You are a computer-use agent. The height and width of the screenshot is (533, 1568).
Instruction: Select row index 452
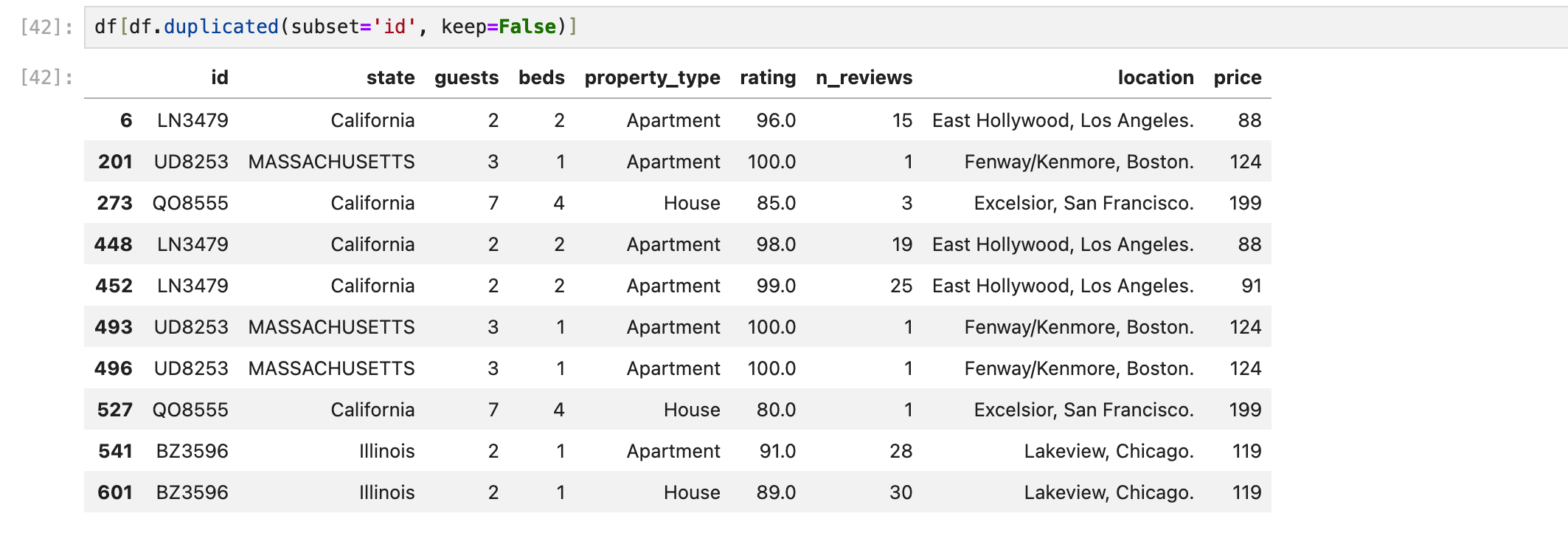tap(114, 286)
